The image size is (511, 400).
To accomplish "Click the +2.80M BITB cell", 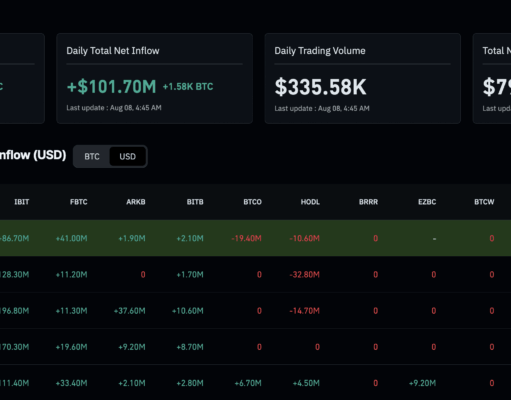I will pyautogui.click(x=190, y=383).
